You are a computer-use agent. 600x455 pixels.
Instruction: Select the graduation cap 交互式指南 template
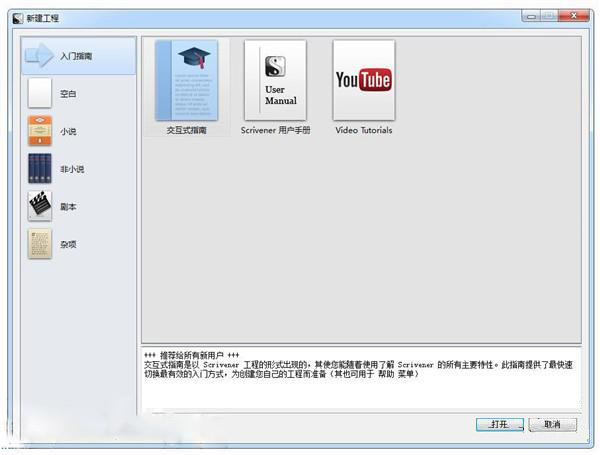pyautogui.click(x=186, y=80)
